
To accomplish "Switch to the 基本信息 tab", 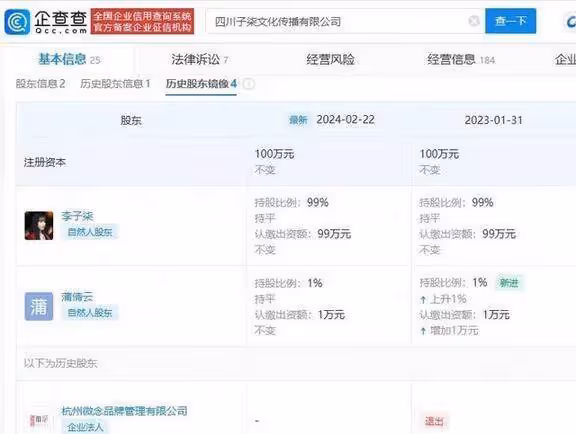I will click(x=69, y=59).
